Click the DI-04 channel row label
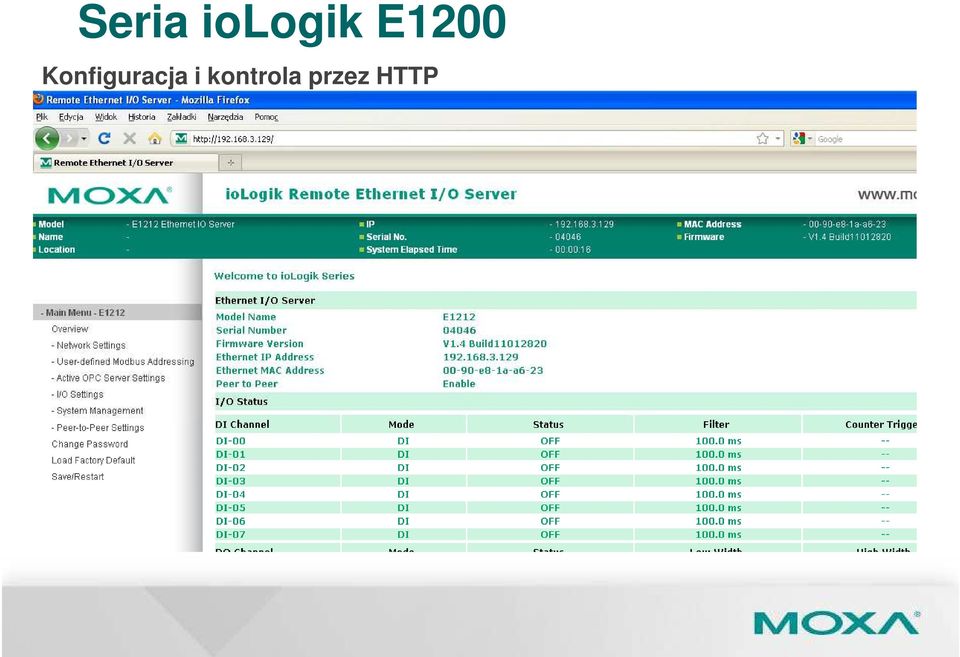960x657 pixels. click(230, 495)
